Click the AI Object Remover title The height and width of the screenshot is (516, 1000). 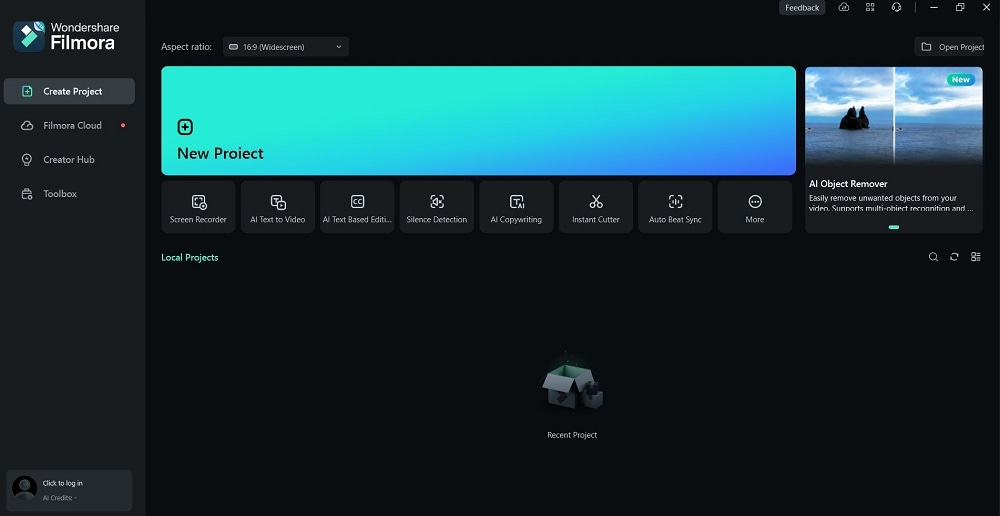pos(848,184)
